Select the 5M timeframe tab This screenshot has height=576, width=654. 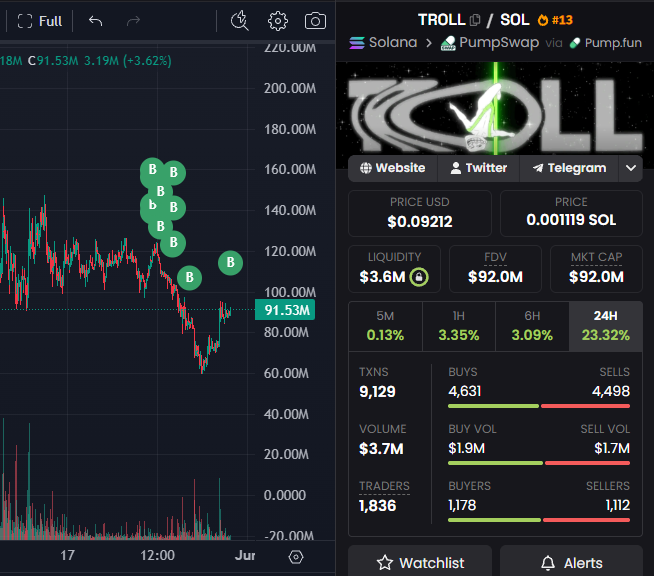pyautogui.click(x=385, y=326)
